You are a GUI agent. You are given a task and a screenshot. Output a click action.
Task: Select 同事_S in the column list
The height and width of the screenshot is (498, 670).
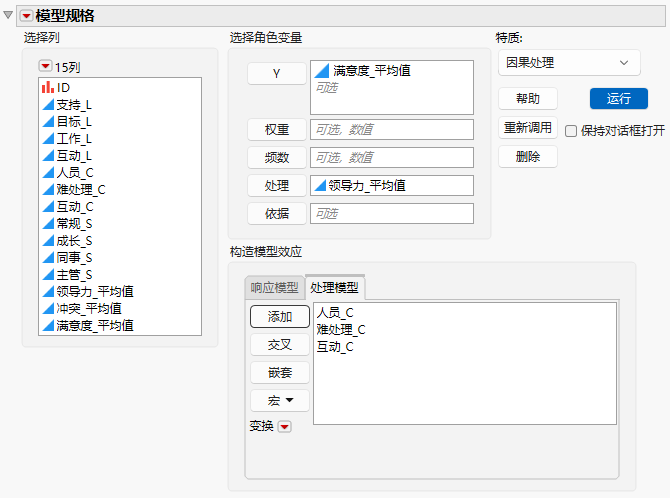click(x=74, y=258)
